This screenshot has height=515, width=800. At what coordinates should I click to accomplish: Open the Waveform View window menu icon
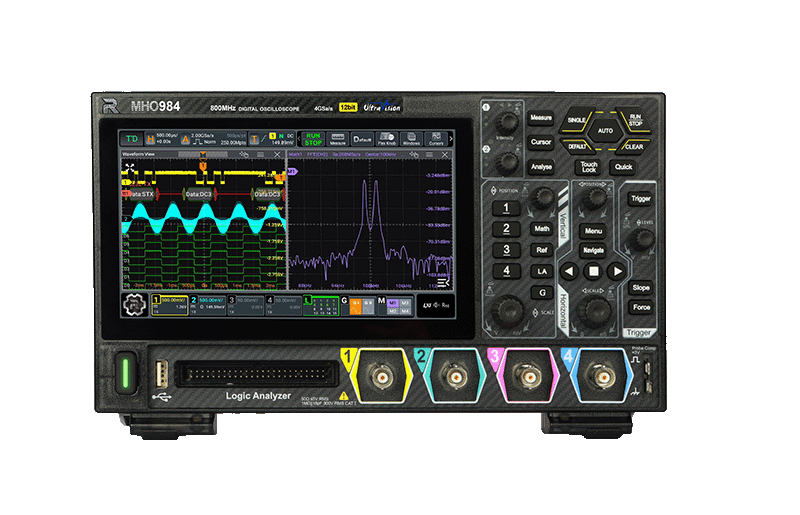pyautogui.click(x=260, y=154)
